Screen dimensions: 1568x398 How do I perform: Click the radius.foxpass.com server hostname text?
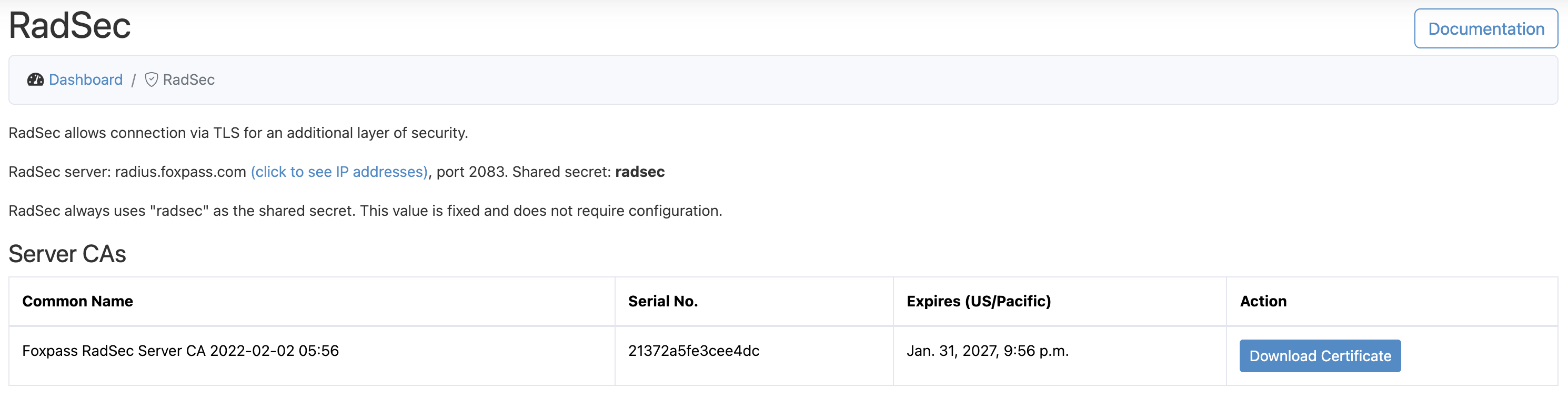[180, 172]
